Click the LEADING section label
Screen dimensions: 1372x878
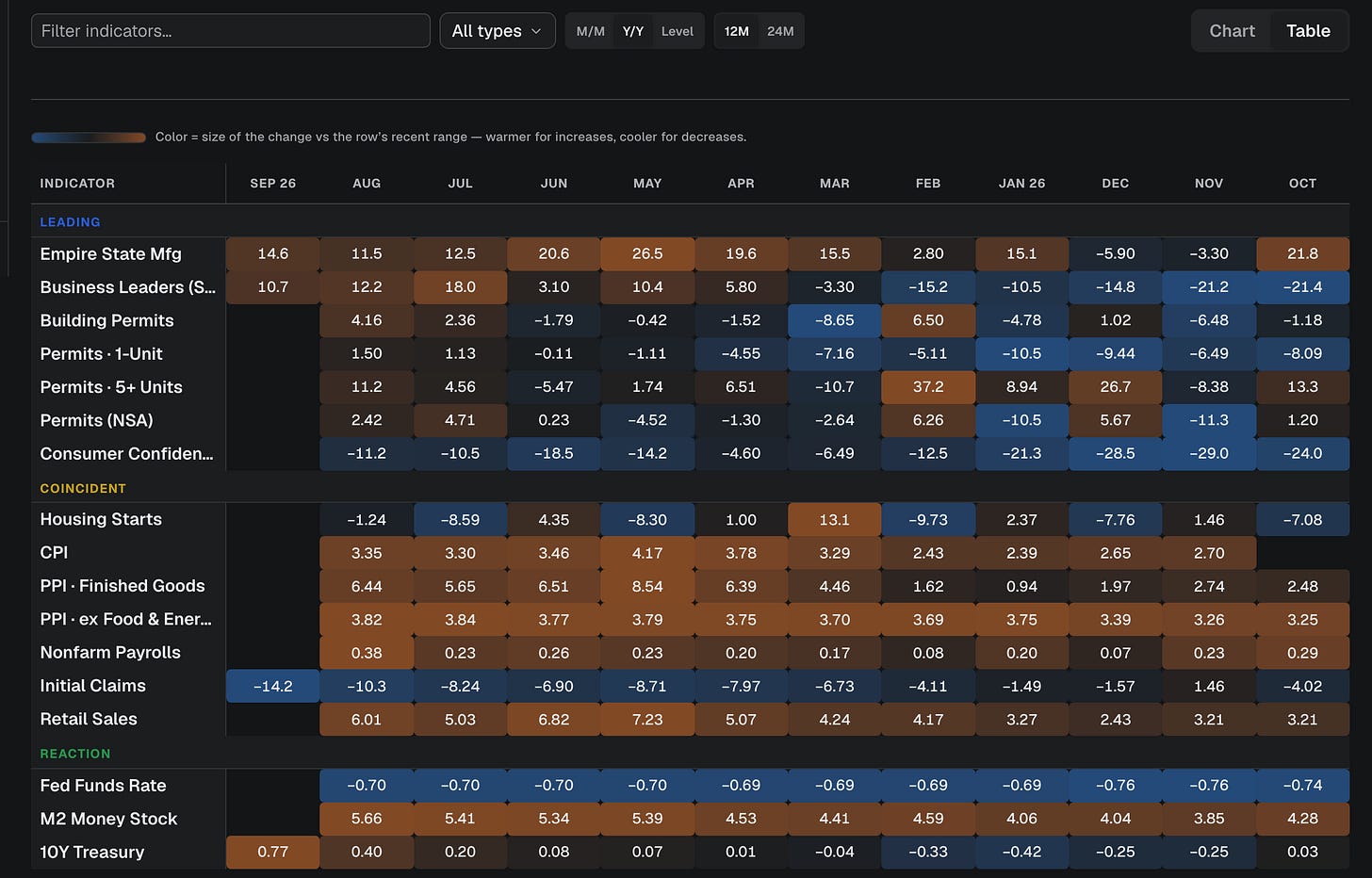point(70,222)
